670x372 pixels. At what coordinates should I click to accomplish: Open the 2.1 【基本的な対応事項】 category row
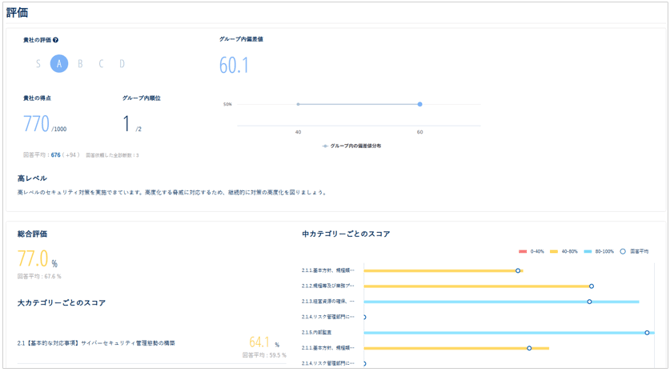(152, 346)
